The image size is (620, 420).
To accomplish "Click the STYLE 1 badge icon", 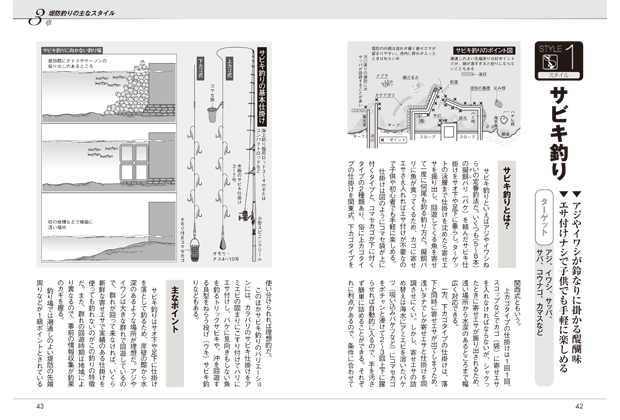I will 559,61.
